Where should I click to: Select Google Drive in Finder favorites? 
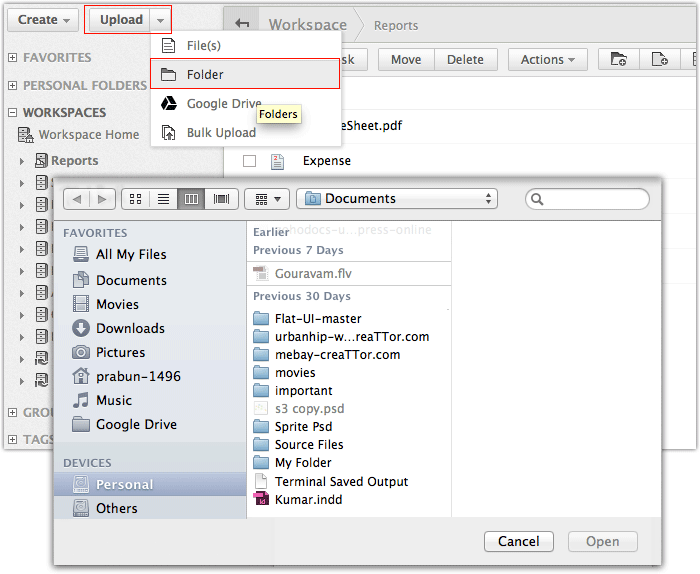tap(136, 424)
